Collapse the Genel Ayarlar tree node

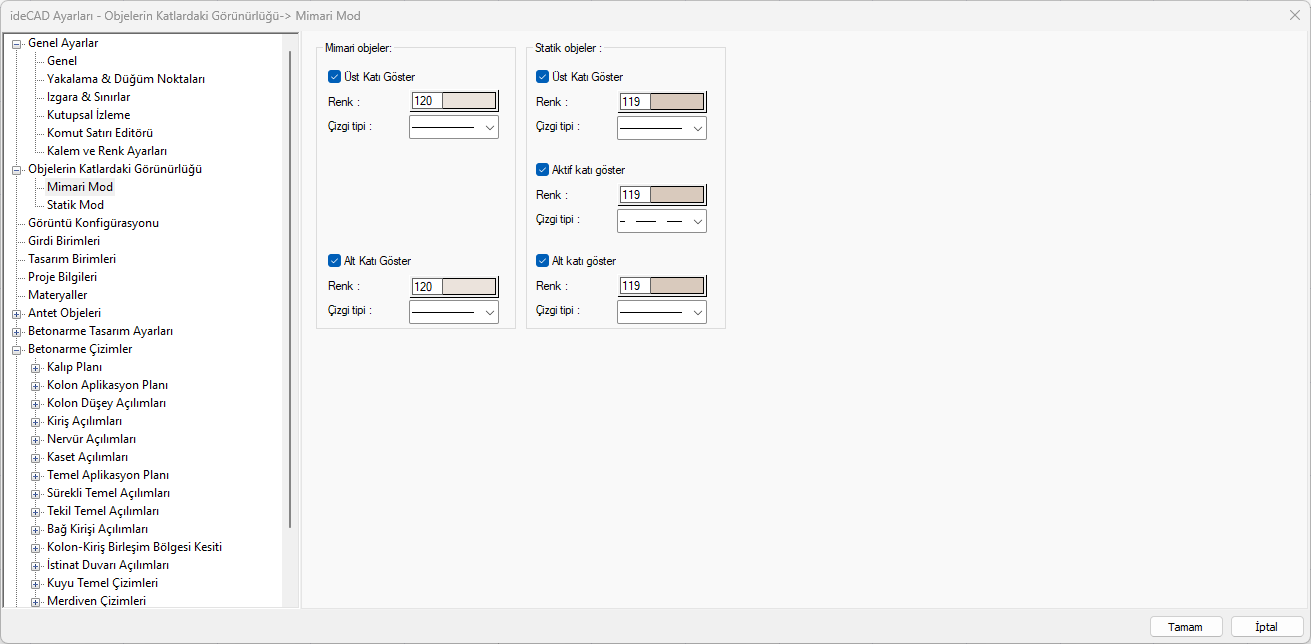pyautogui.click(x=17, y=43)
